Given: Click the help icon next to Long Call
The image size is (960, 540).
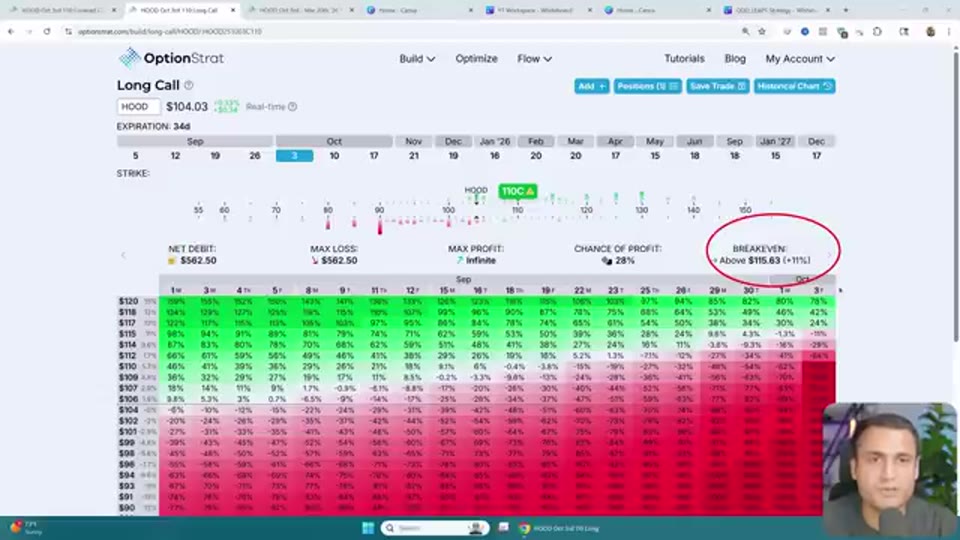Looking at the screenshot, I should coord(189,86).
